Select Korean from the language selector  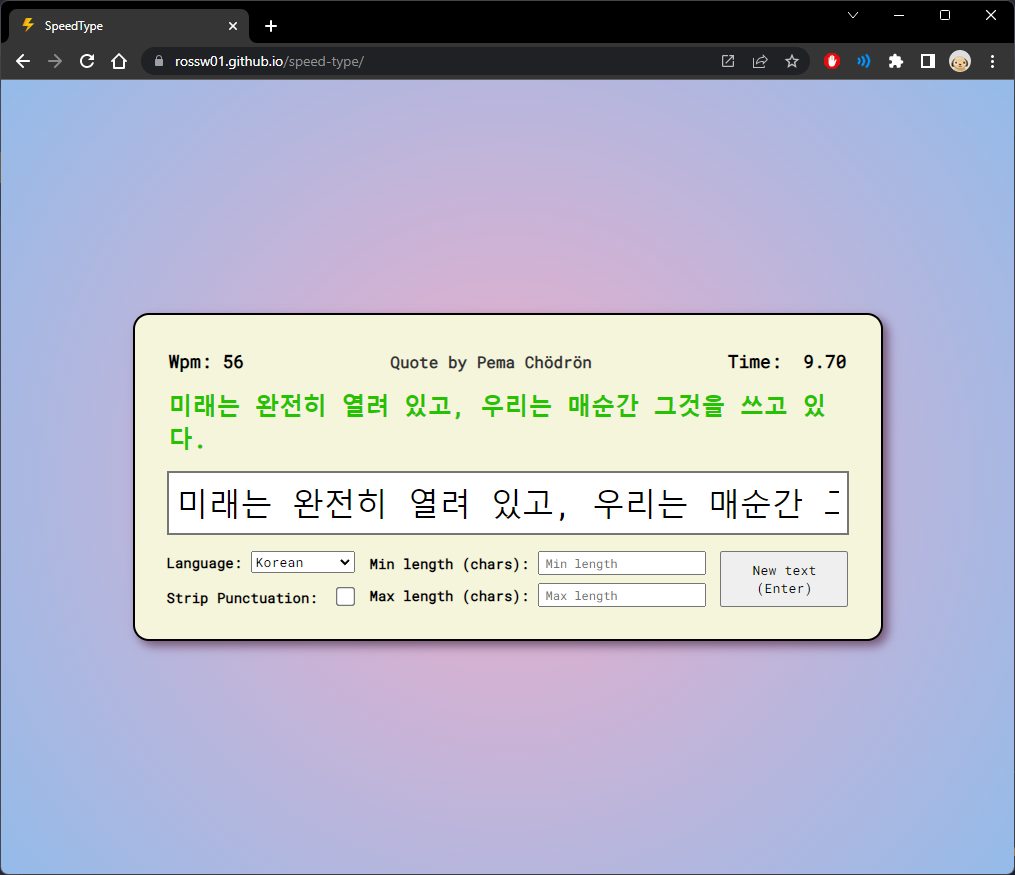[302, 562]
